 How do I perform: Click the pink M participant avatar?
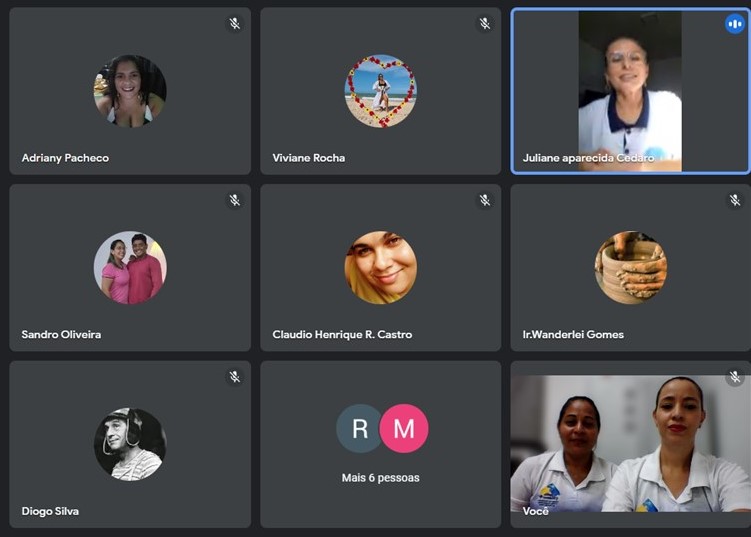pyautogui.click(x=404, y=429)
